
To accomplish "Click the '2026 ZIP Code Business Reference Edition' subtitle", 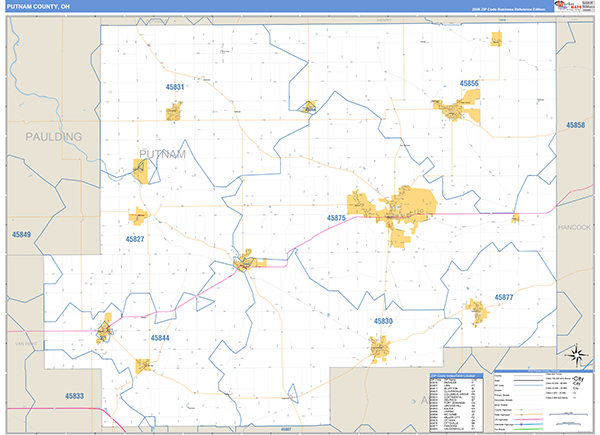I will (x=508, y=9).
